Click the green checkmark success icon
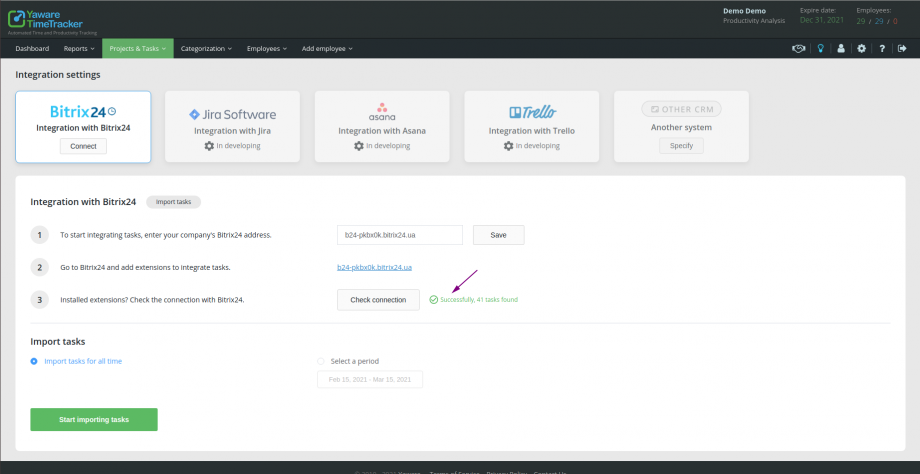Image resolution: width=920 pixels, height=474 pixels. (x=434, y=300)
